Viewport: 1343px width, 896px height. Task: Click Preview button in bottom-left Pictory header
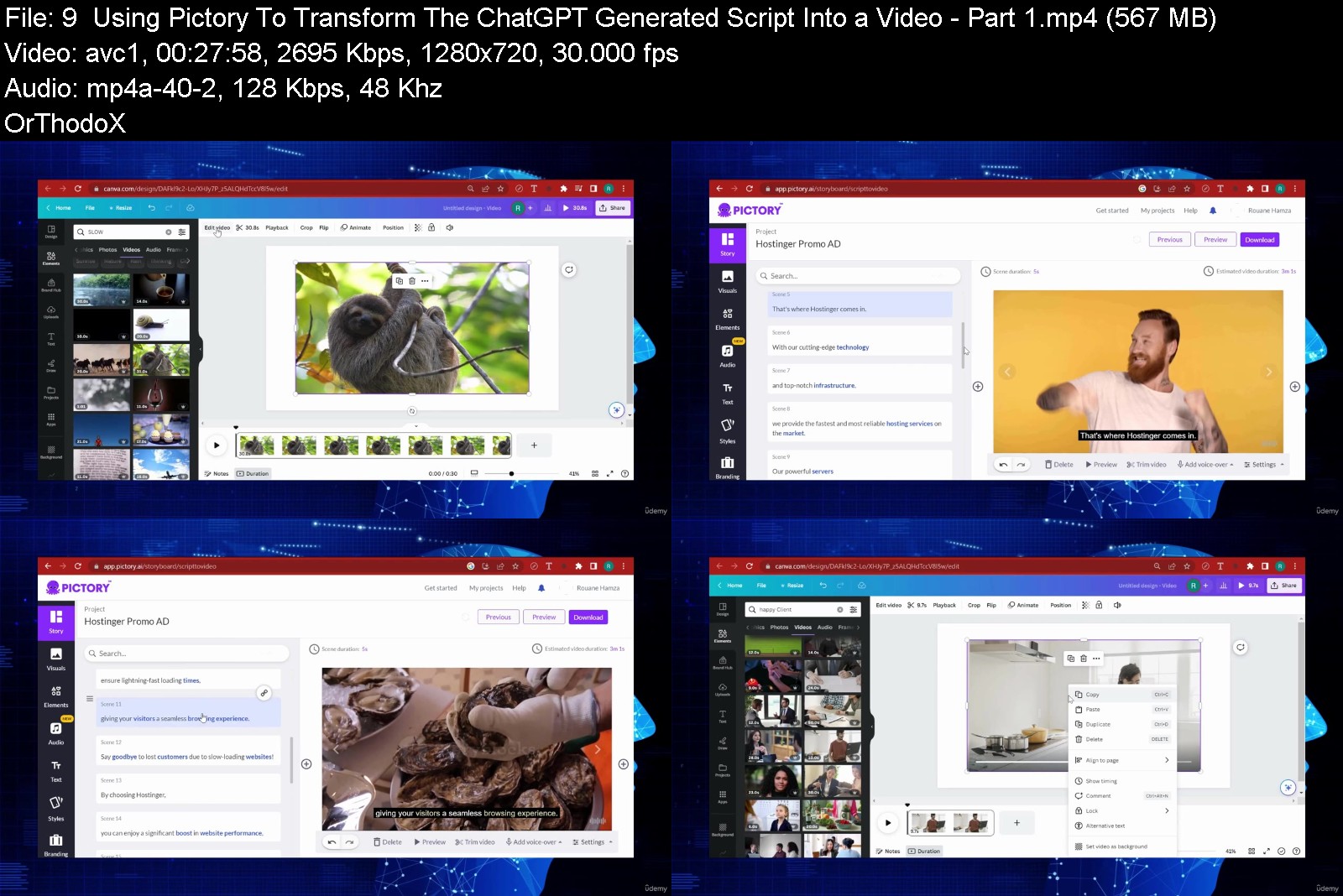[544, 617]
